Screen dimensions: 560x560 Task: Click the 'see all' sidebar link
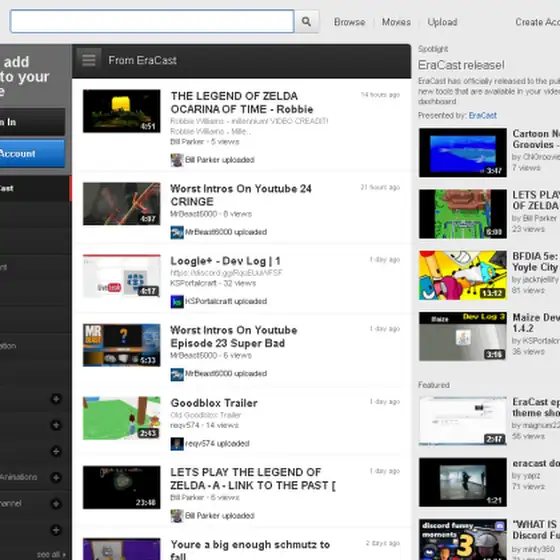coord(51,554)
